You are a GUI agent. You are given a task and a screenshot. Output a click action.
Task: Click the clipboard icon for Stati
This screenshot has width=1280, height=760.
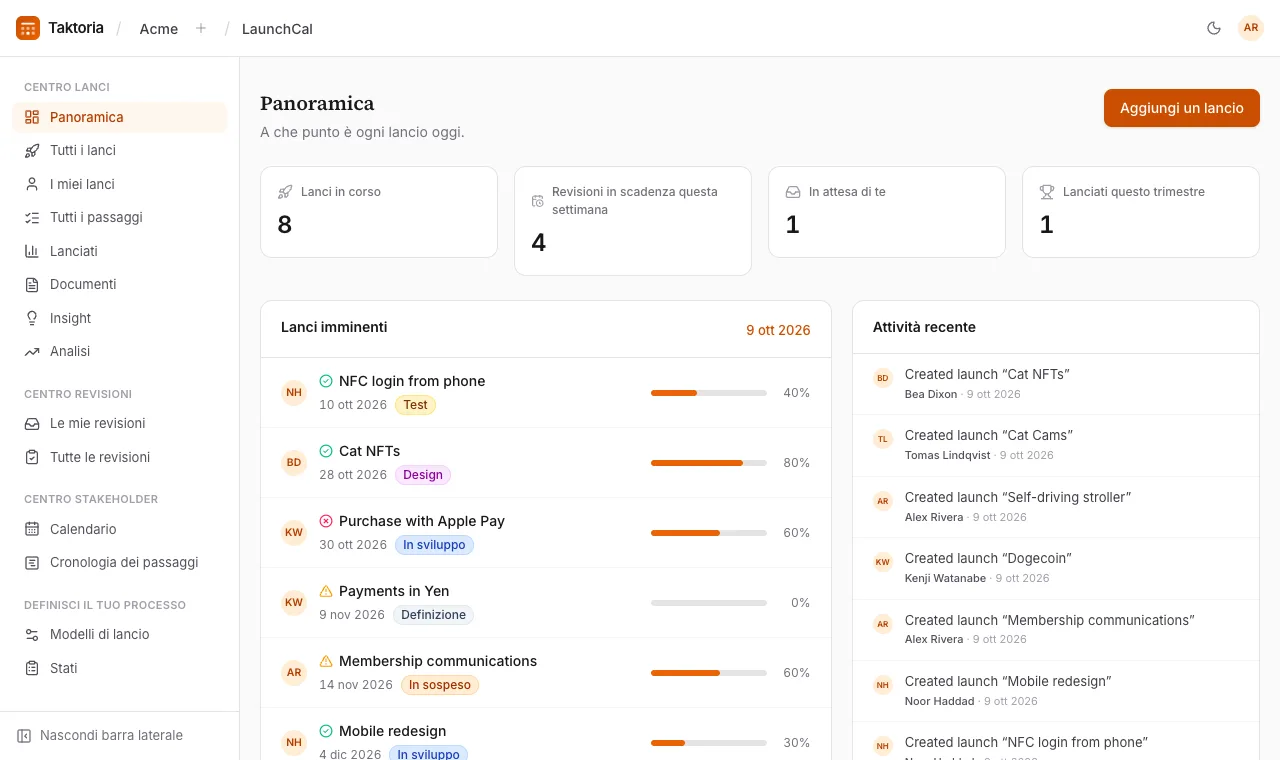click(x=32, y=668)
